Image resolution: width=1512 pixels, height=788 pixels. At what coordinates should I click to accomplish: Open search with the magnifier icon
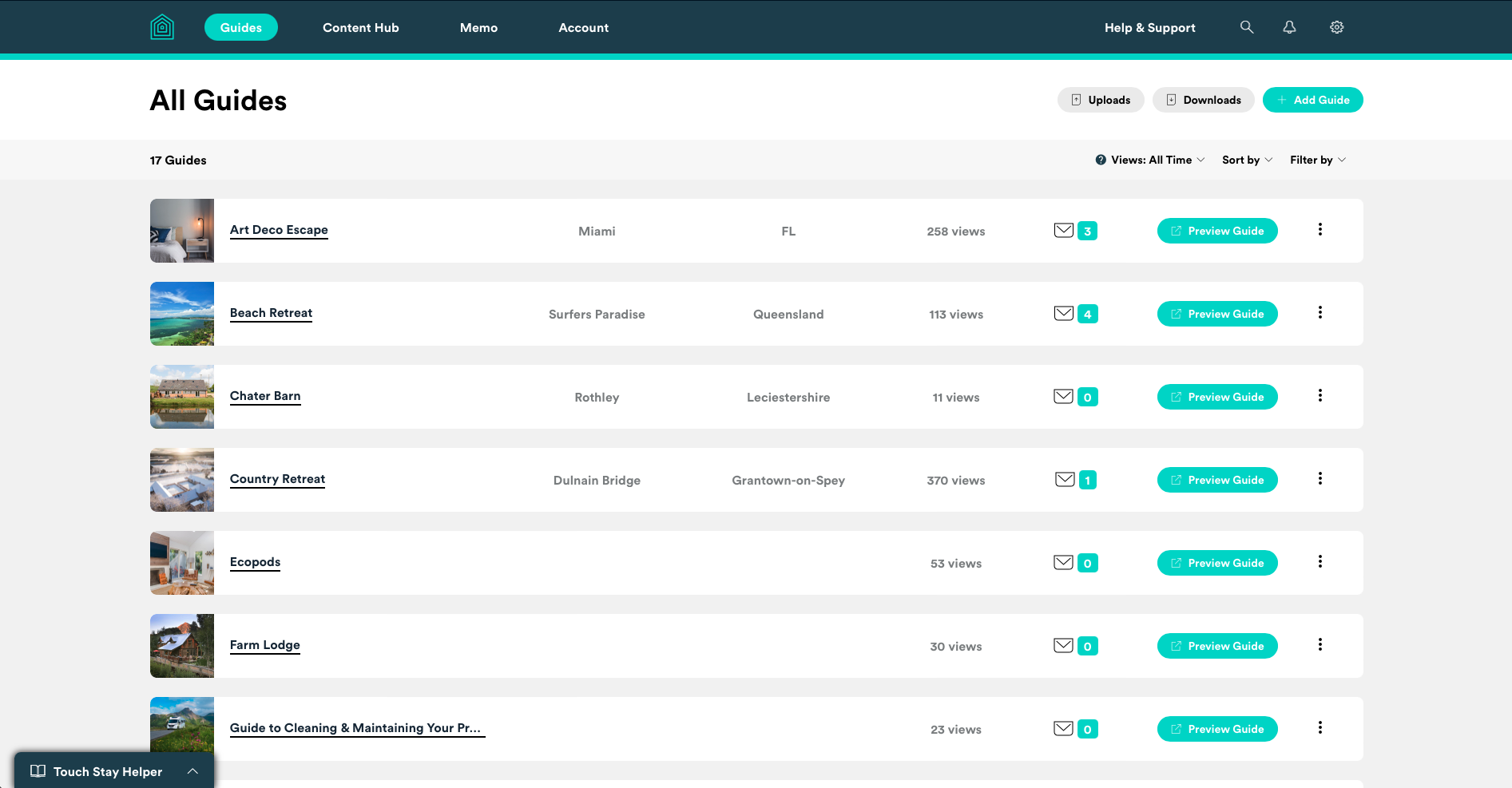pos(1246,27)
